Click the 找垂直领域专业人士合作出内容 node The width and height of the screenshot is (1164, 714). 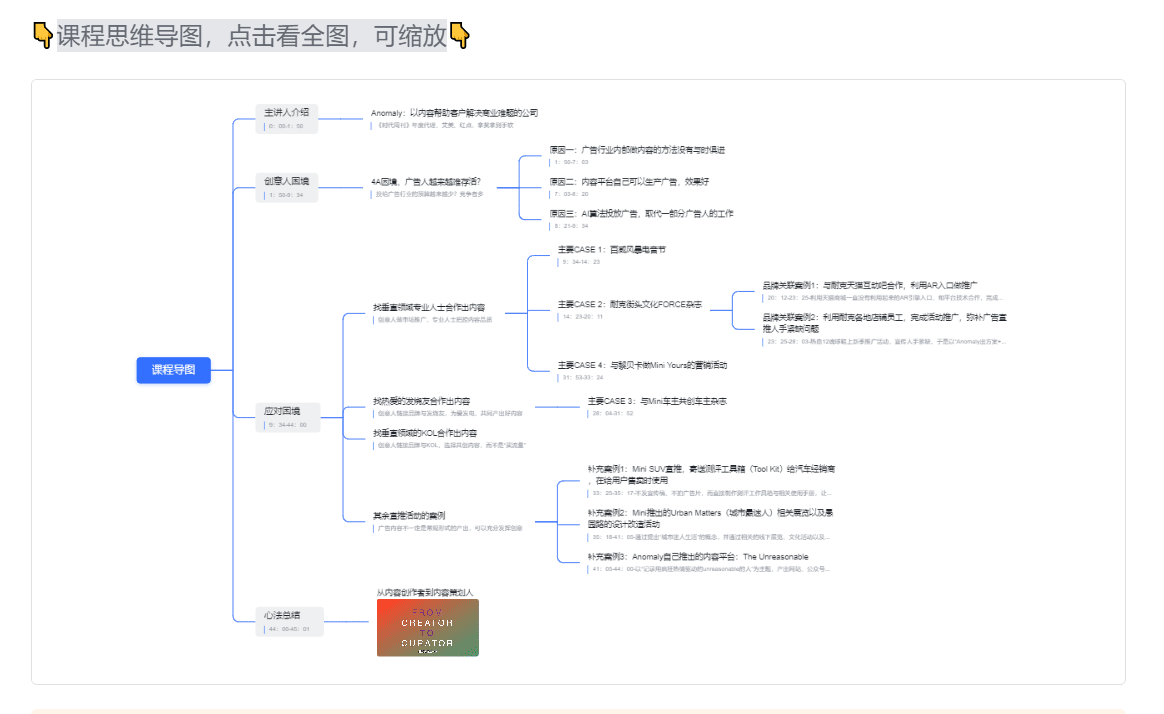[x=429, y=307]
